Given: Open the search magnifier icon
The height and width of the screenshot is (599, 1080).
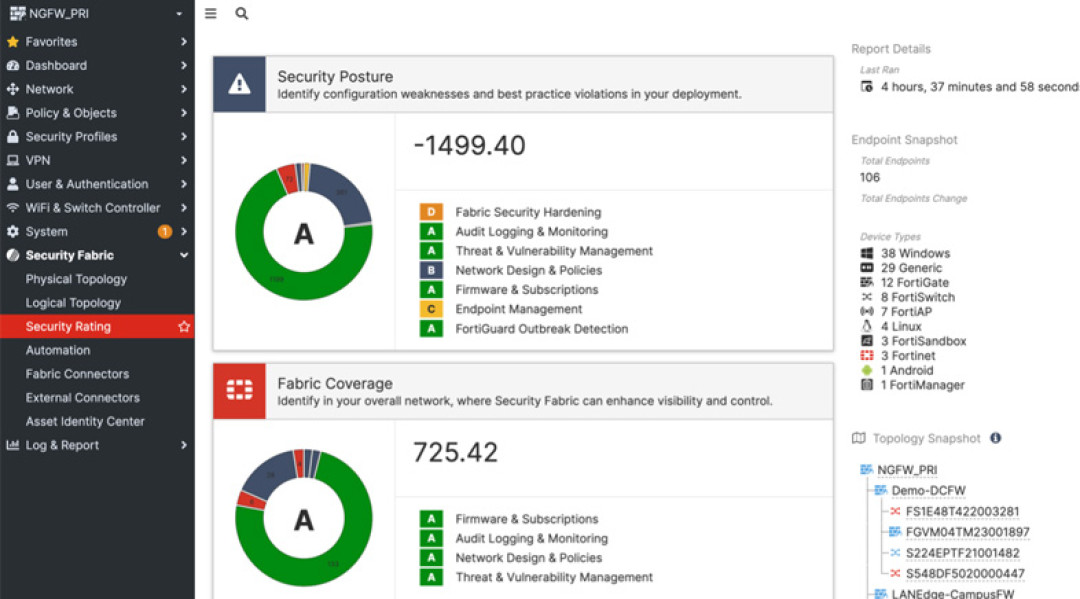Looking at the screenshot, I should coord(242,13).
